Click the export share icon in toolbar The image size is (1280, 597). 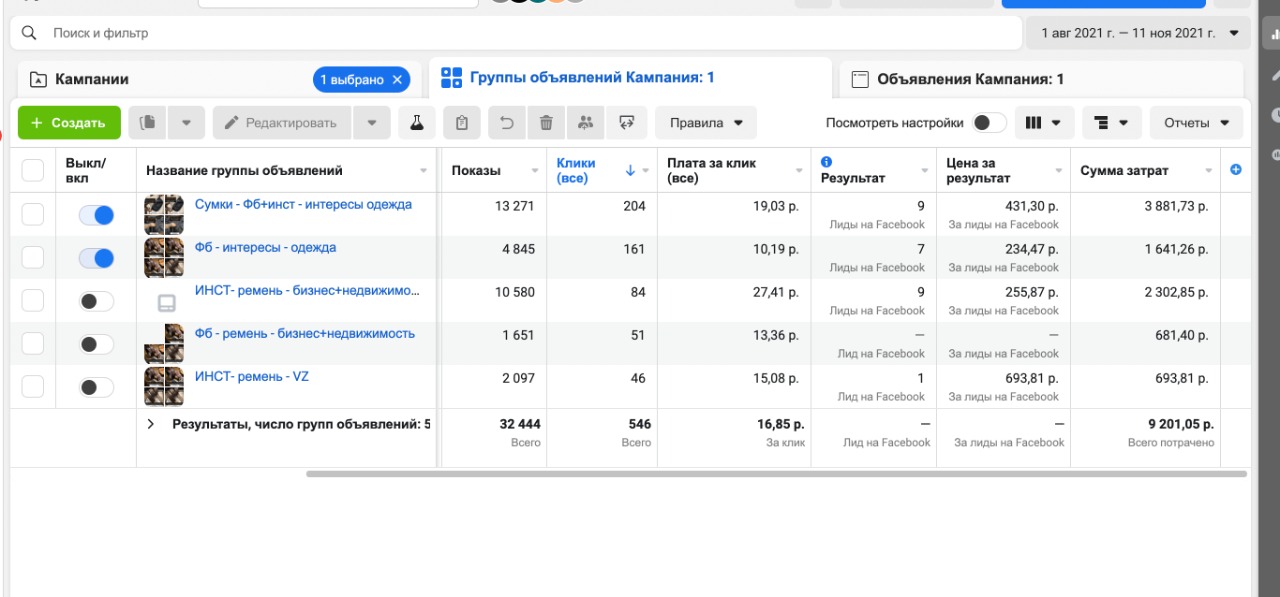[627, 123]
